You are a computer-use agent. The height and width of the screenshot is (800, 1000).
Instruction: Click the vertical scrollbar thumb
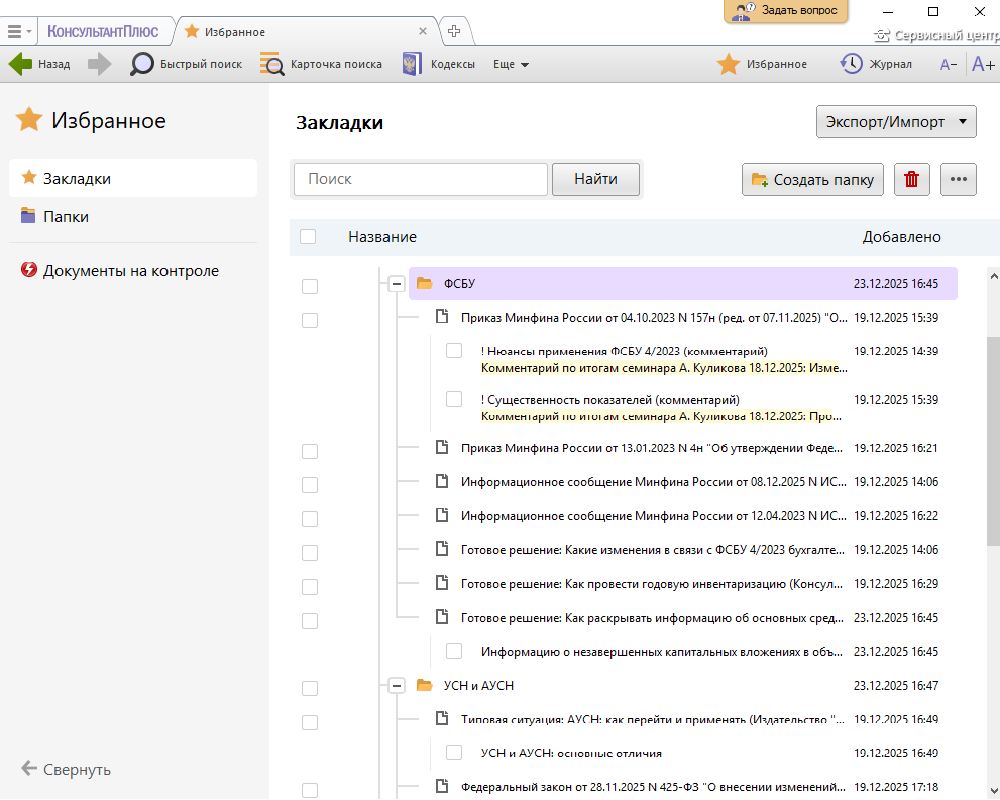[992, 440]
